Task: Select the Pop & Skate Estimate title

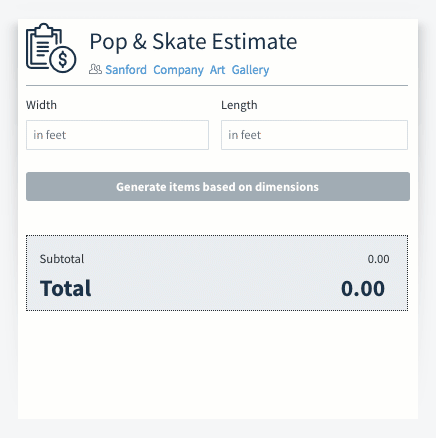Action: tap(193, 42)
